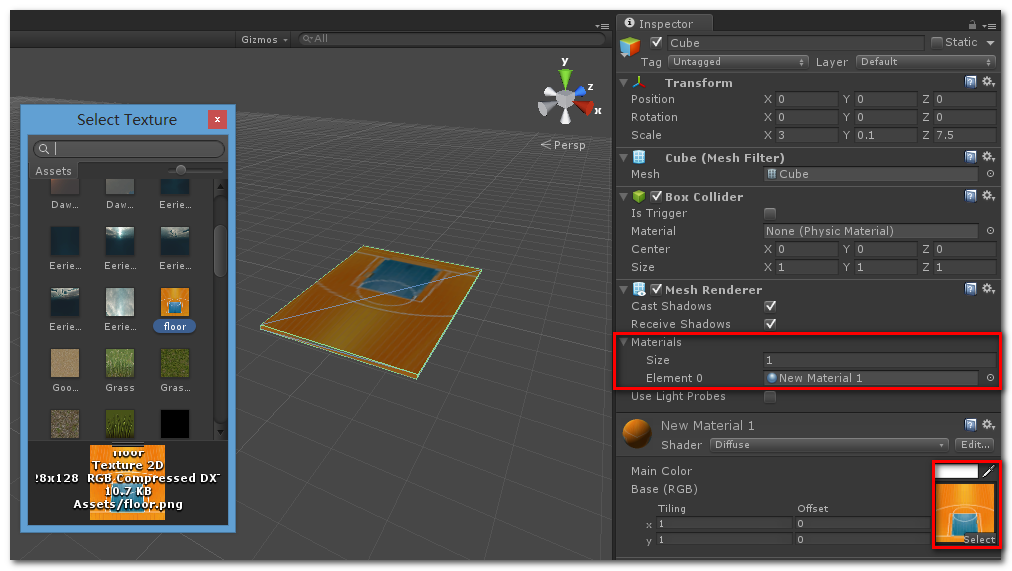Open Box Collider gear menu
1012x571 pixels.
click(x=988, y=196)
